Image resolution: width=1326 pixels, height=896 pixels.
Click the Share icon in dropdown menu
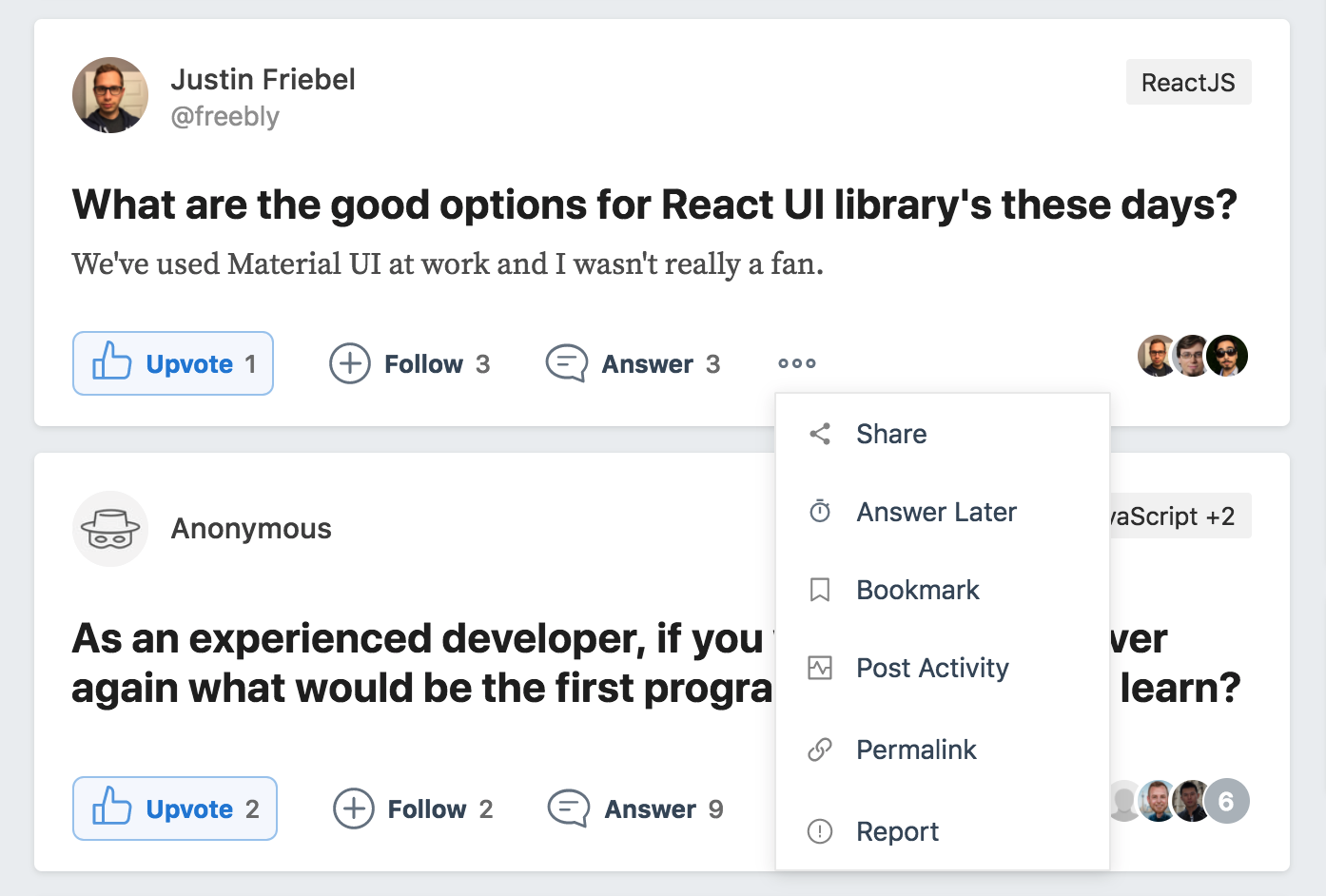(820, 434)
